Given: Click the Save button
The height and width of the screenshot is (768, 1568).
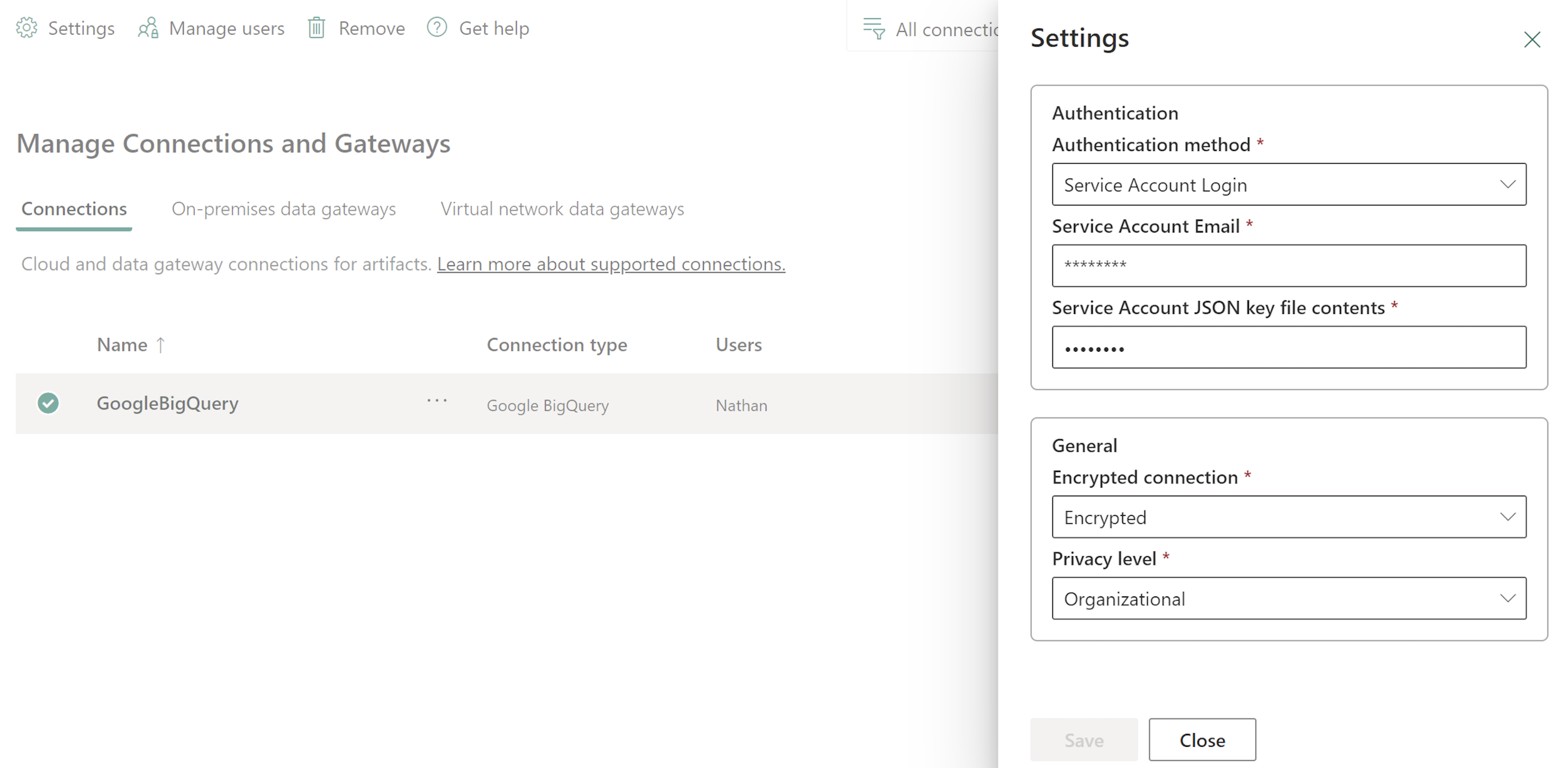Looking at the screenshot, I should click(x=1084, y=740).
